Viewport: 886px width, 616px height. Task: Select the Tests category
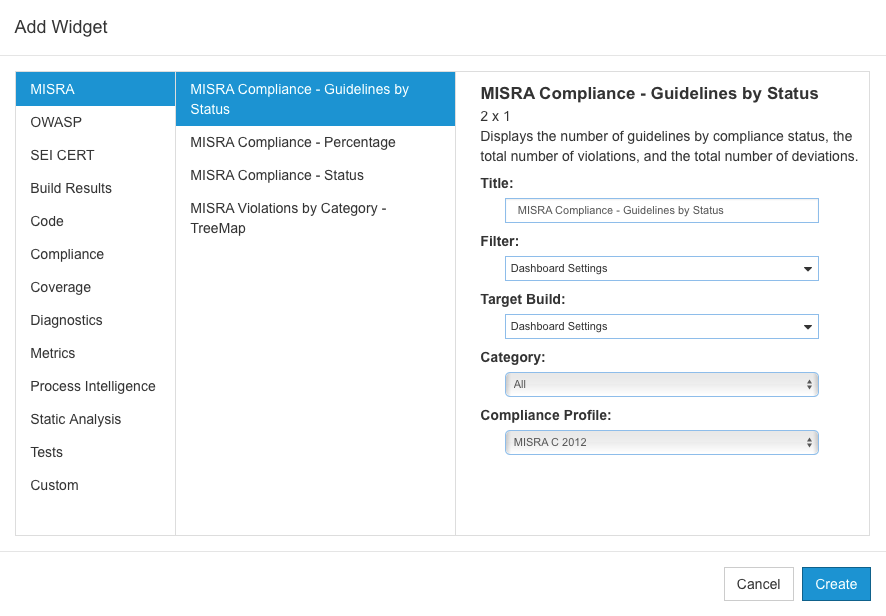(x=95, y=452)
